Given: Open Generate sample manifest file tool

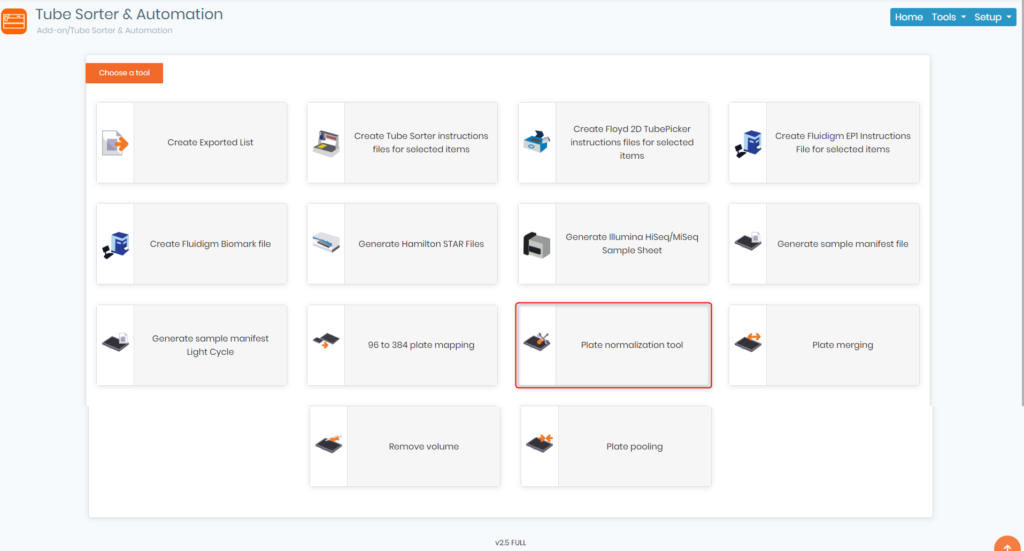Looking at the screenshot, I should (x=824, y=244).
